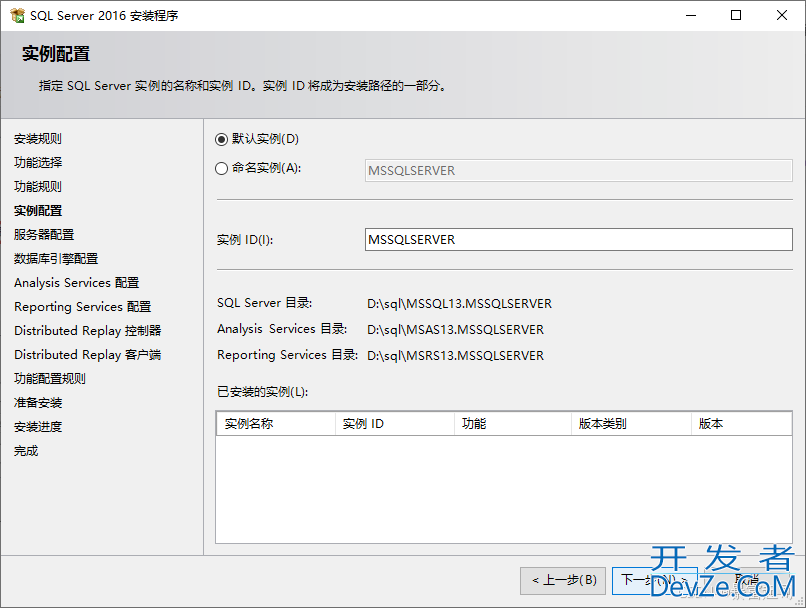The width and height of the screenshot is (806, 608).
Task: Select the default instance radio button
Action: (221, 139)
